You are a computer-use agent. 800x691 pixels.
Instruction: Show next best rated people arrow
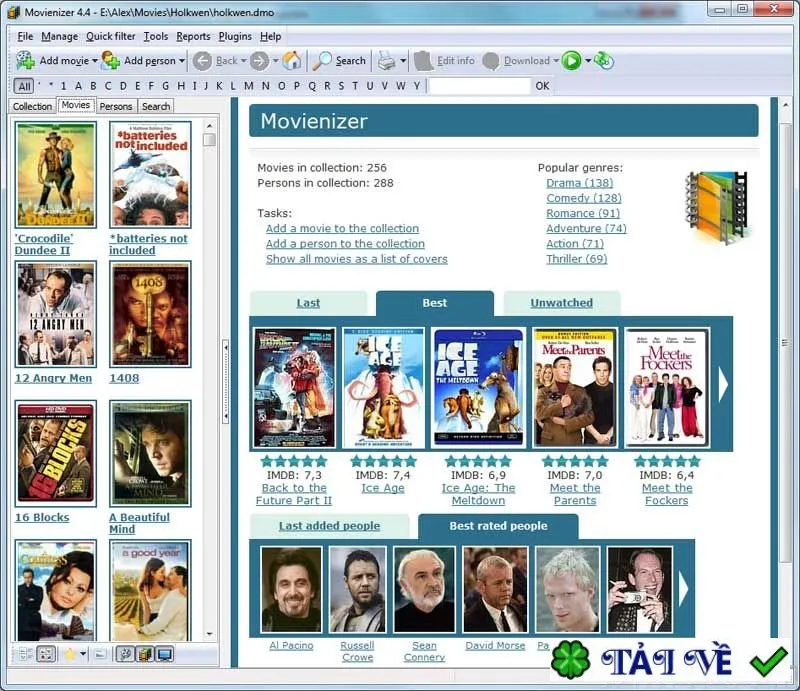pos(683,588)
